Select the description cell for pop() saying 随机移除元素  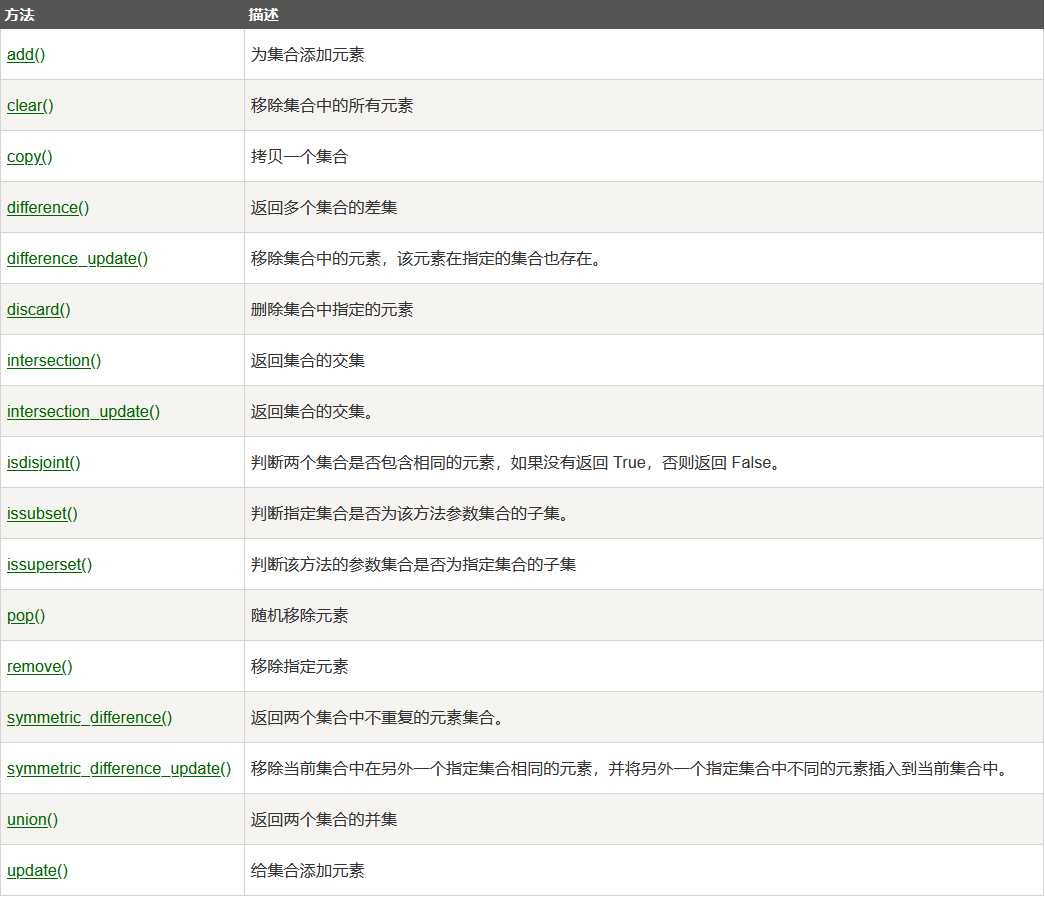[300, 615]
